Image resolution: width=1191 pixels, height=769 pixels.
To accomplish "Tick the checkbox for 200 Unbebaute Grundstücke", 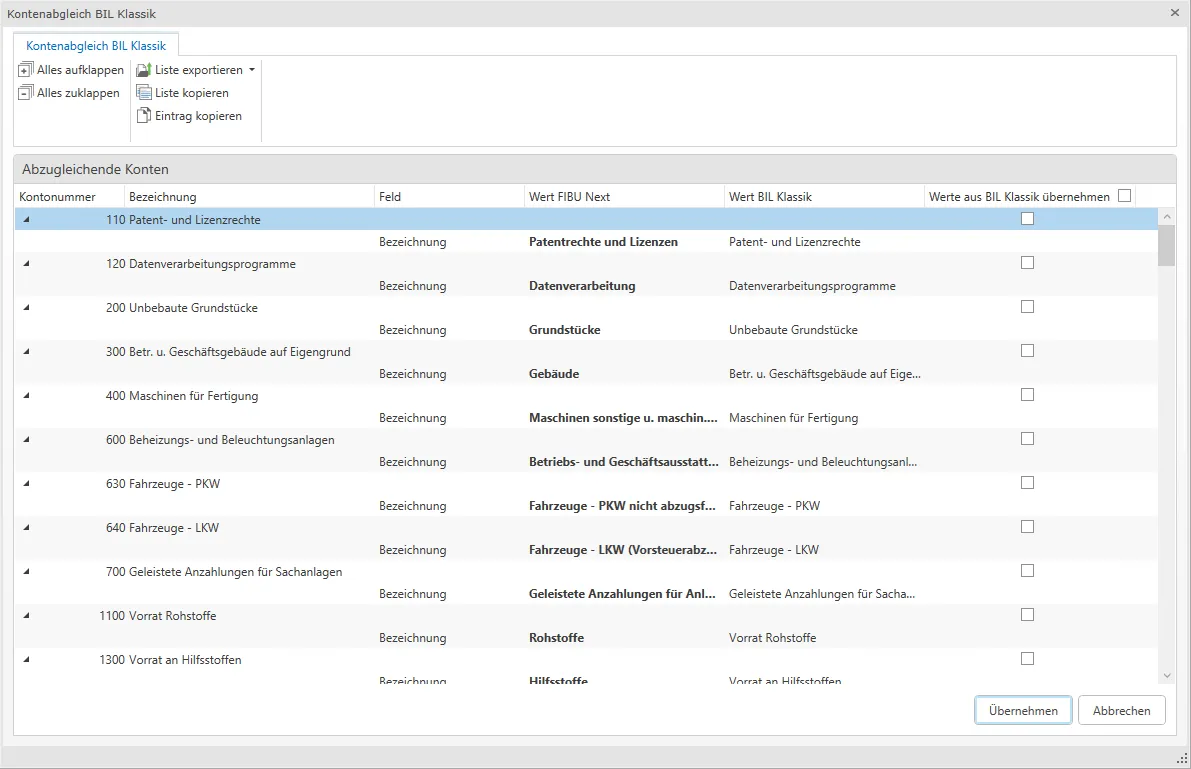I will click(1028, 307).
